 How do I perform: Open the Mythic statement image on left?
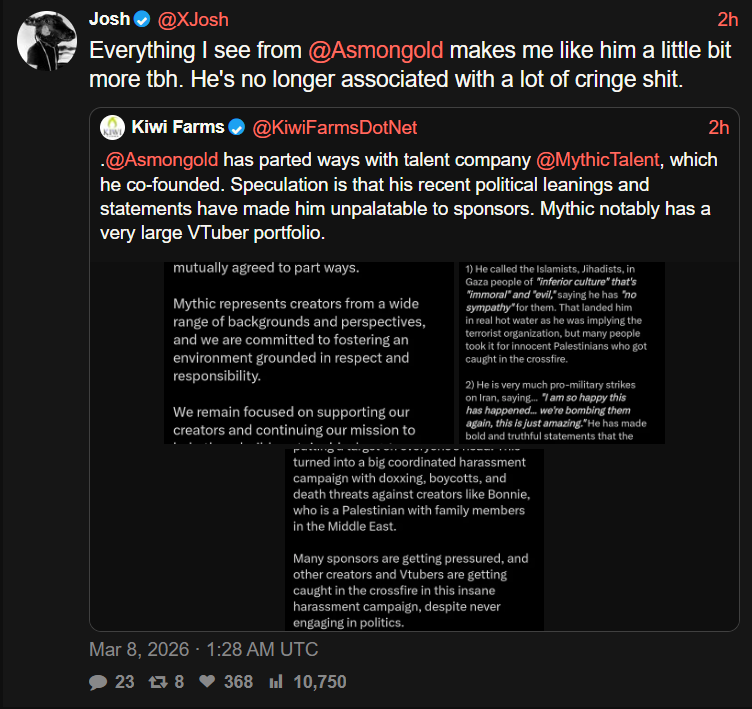pyautogui.click(x=312, y=353)
